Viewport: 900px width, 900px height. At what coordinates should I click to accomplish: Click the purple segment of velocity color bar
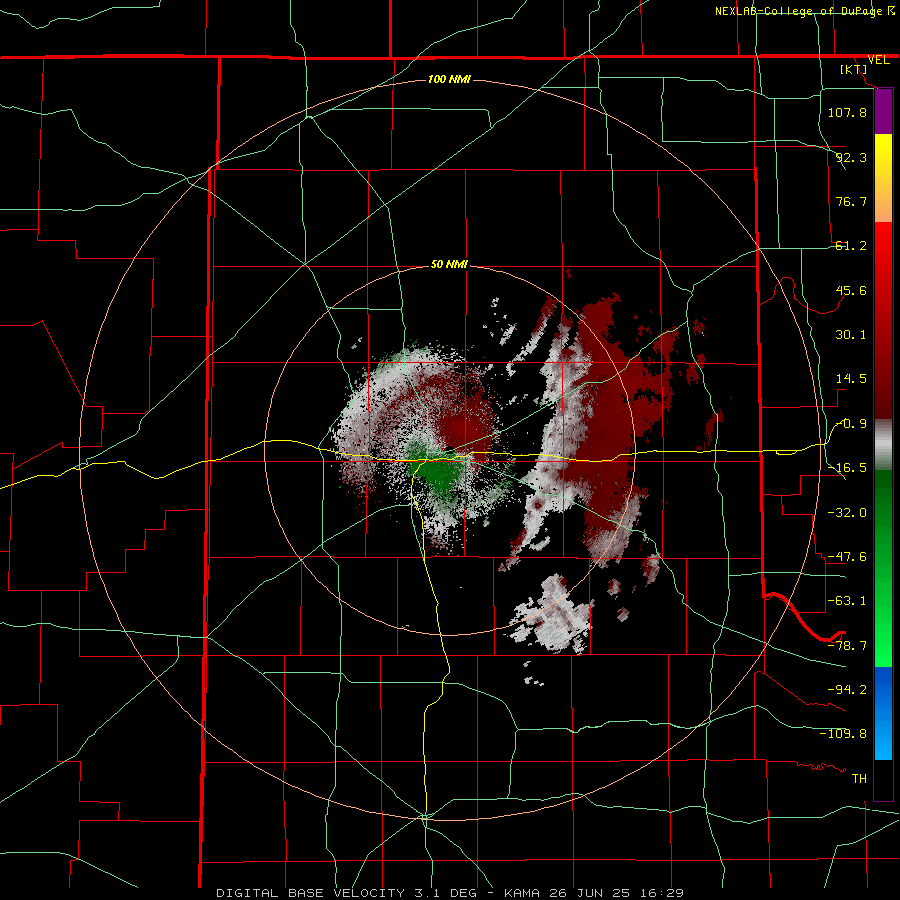(x=883, y=111)
